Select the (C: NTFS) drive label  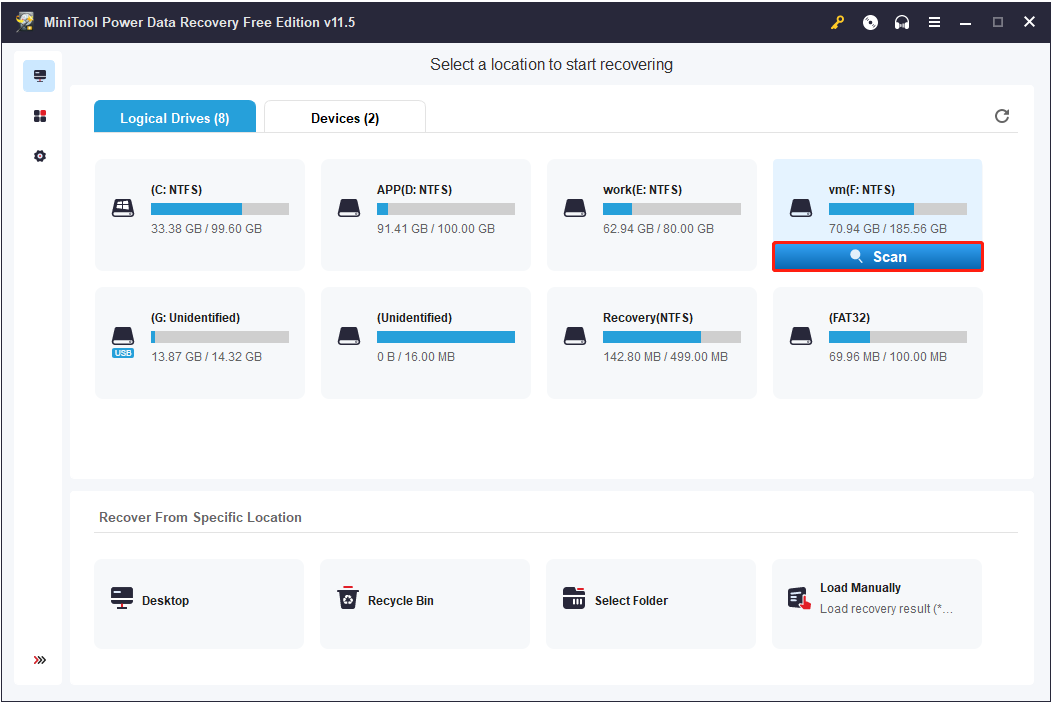click(177, 189)
